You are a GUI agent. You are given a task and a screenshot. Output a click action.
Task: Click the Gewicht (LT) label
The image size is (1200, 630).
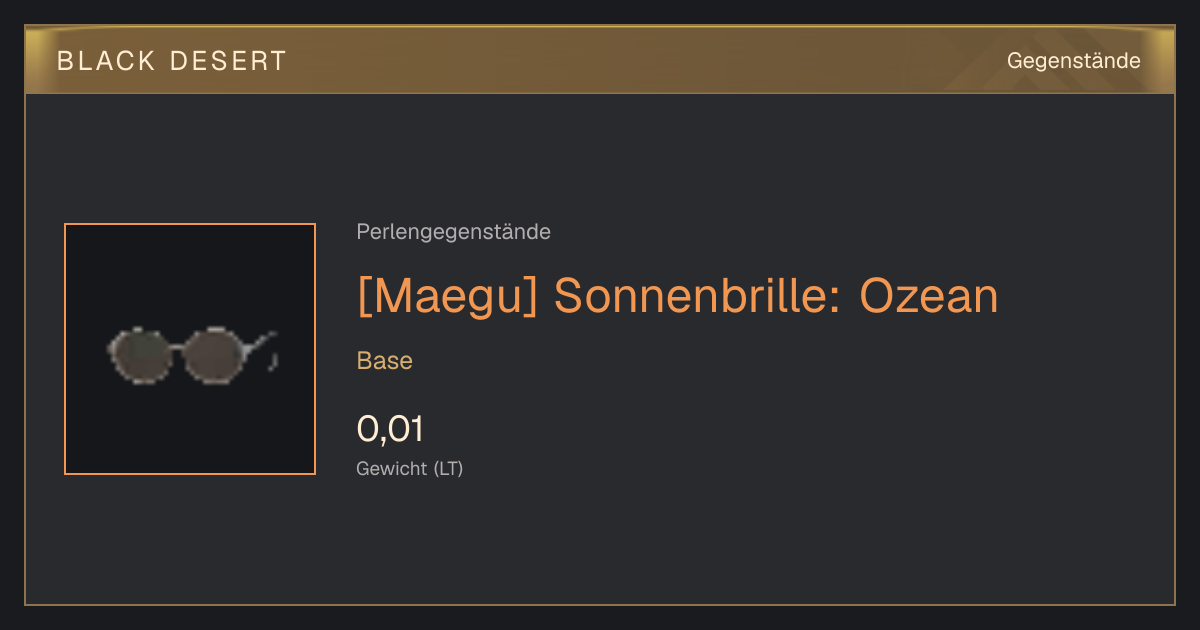click(x=410, y=468)
